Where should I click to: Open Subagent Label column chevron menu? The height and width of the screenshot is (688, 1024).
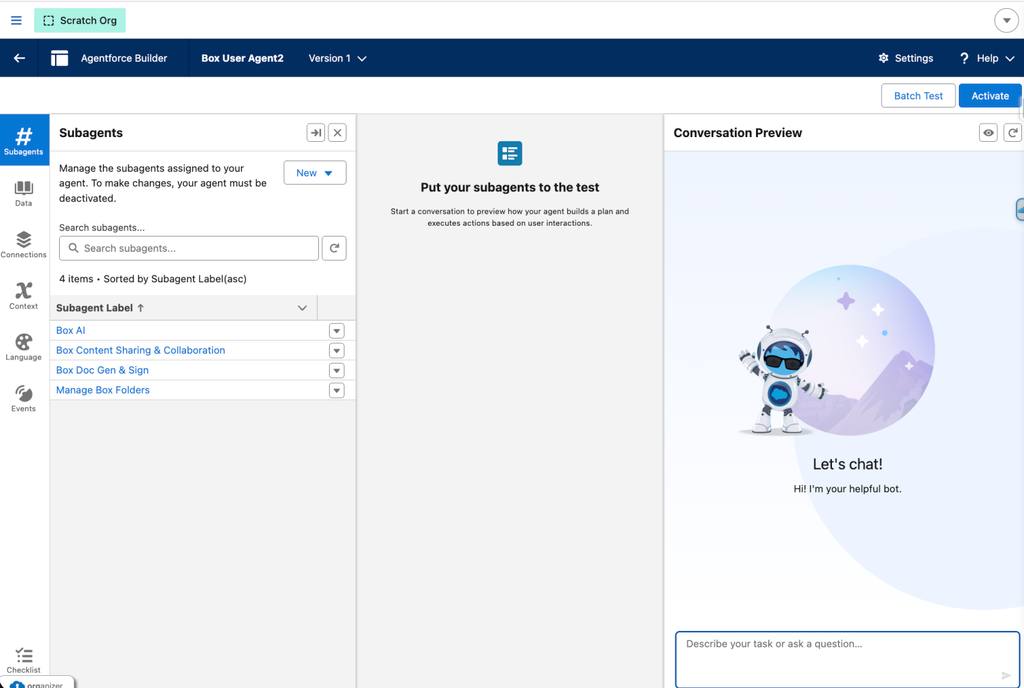coord(302,307)
